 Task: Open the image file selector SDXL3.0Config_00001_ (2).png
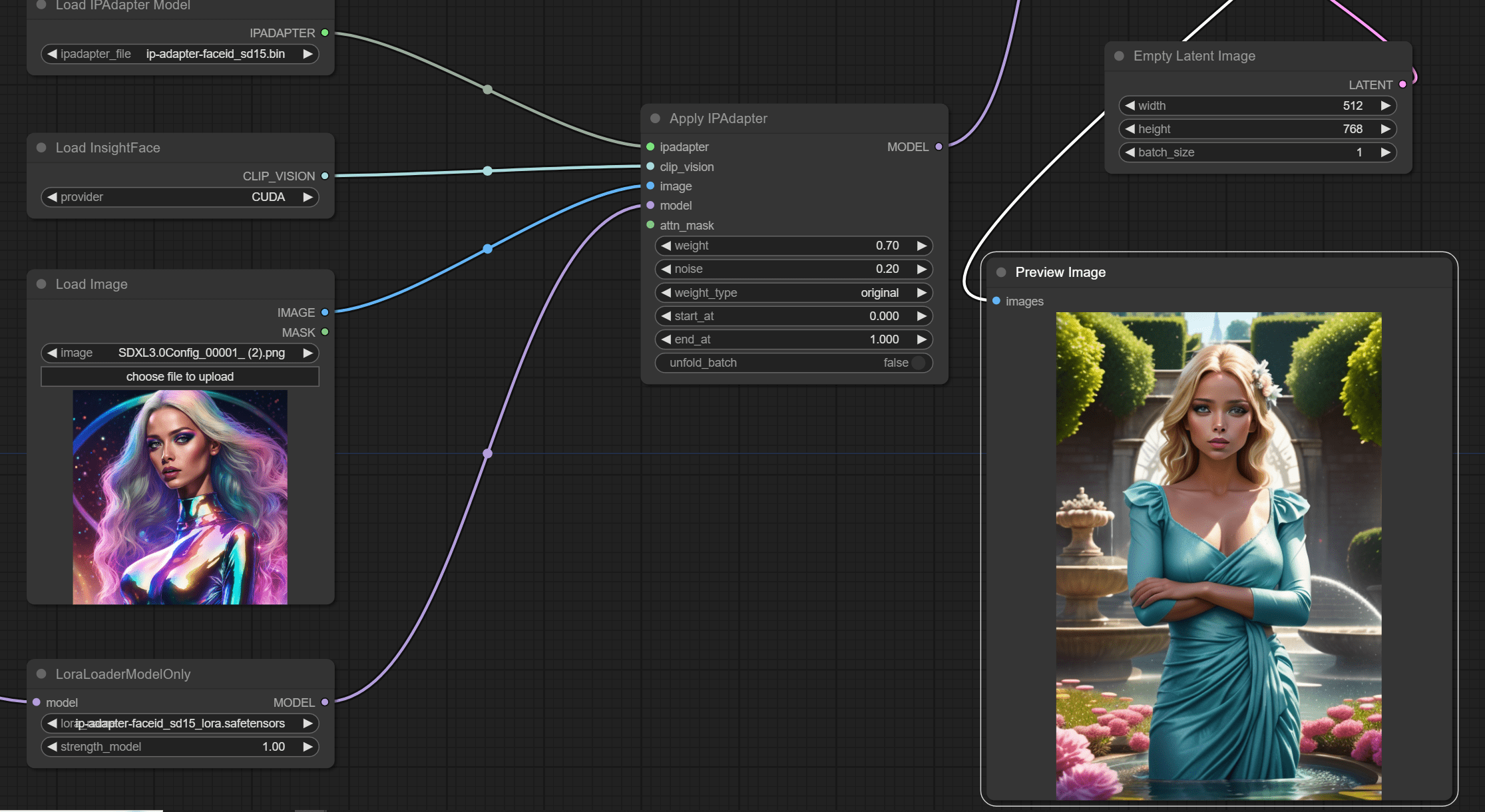point(180,353)
